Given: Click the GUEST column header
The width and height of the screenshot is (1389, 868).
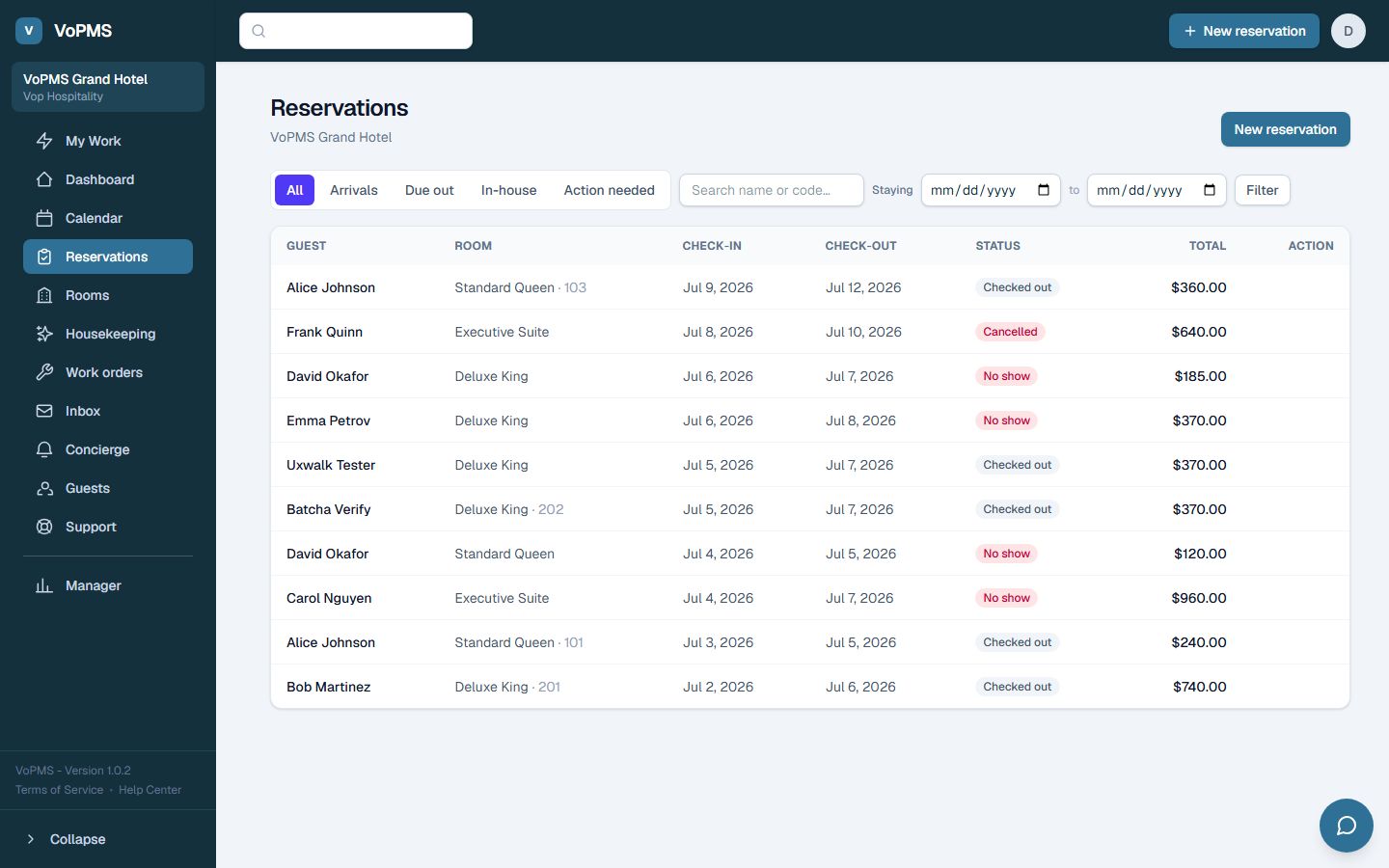Looking at the screenshot, I should click(x=307, y=246).
